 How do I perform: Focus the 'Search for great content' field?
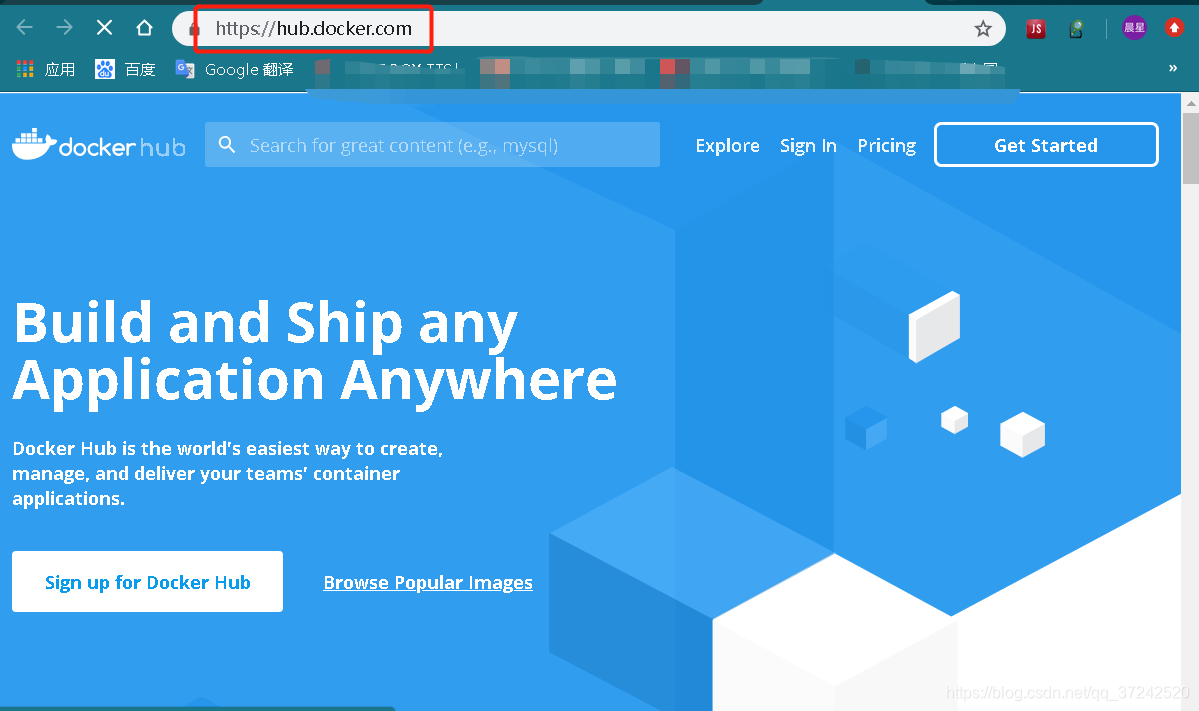click(432, 144)
